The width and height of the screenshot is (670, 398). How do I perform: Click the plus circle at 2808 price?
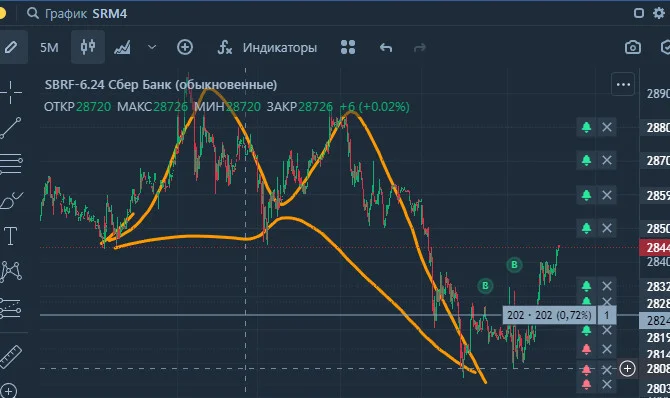[627, 369]
